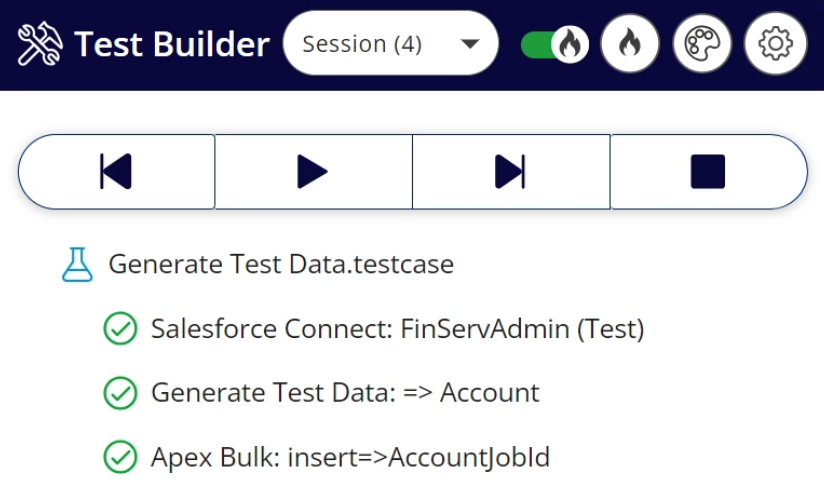Select Generate Test Data.testcase
Image resolution: width=824 pixels, height=498 pixels.
coord(281,264)
